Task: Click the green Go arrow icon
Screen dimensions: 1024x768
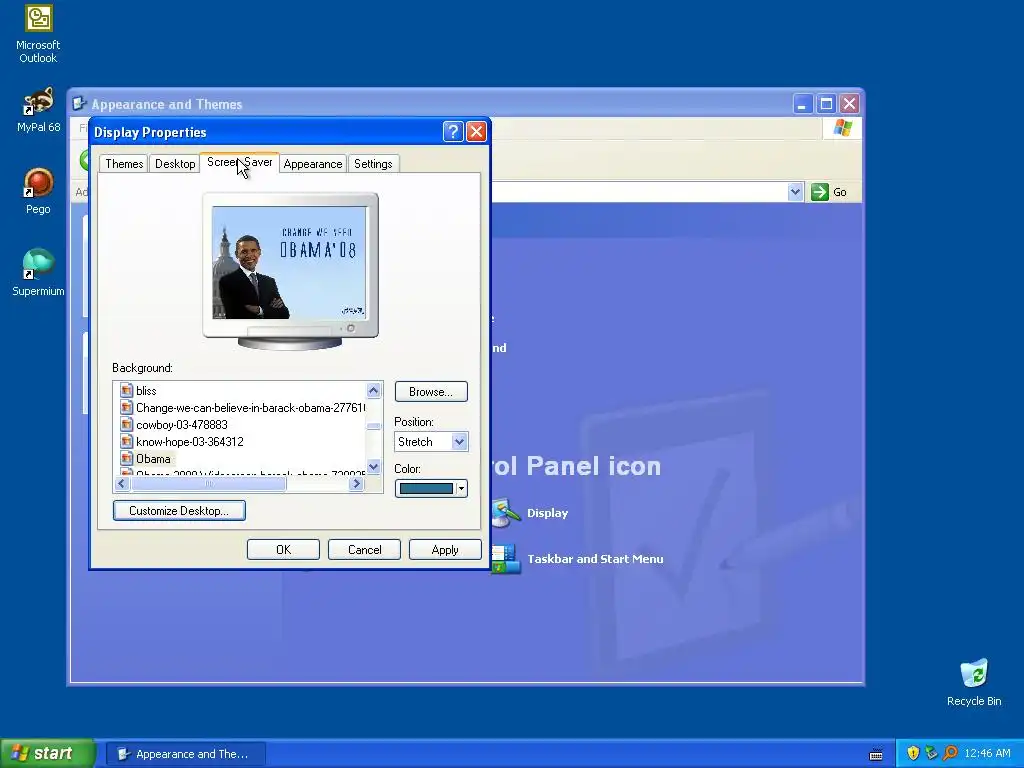Action: (x=819, y=192)
